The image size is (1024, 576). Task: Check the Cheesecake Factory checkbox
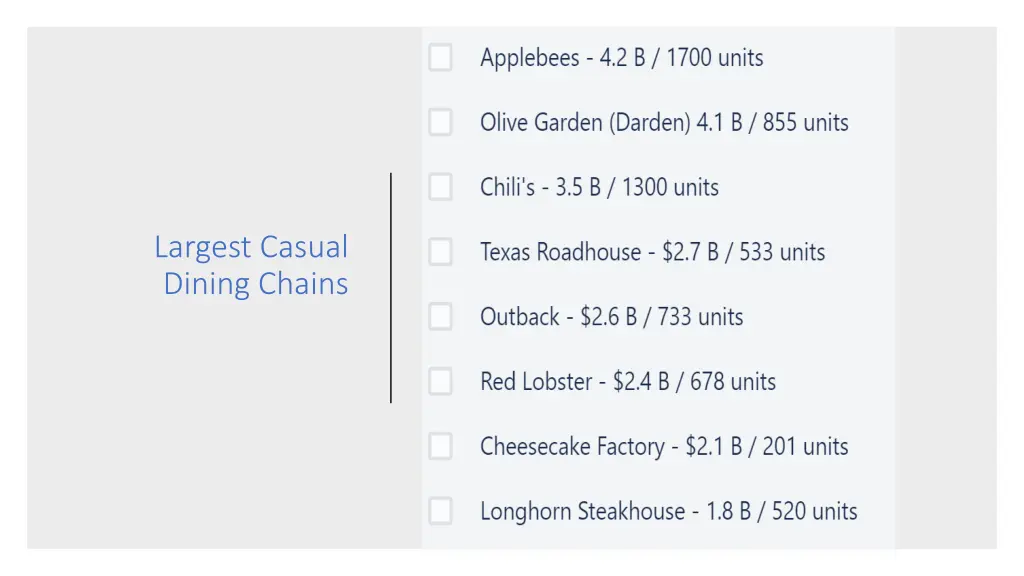click(440, 446)
